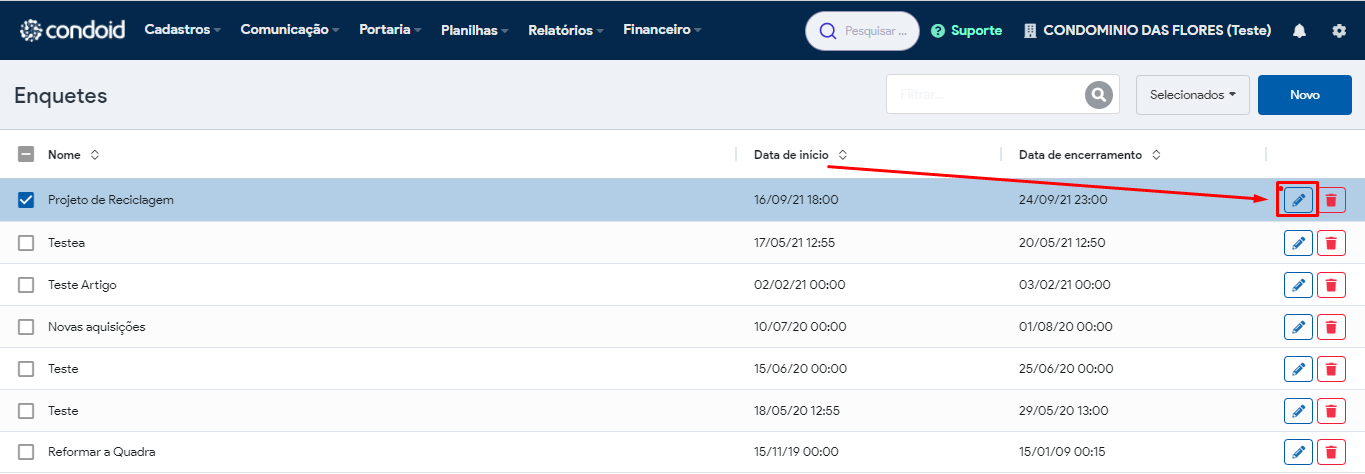This screenshot has width=1365, height=474.
Task: Click the filter search magnifier icon
Action: point(1099,95)
